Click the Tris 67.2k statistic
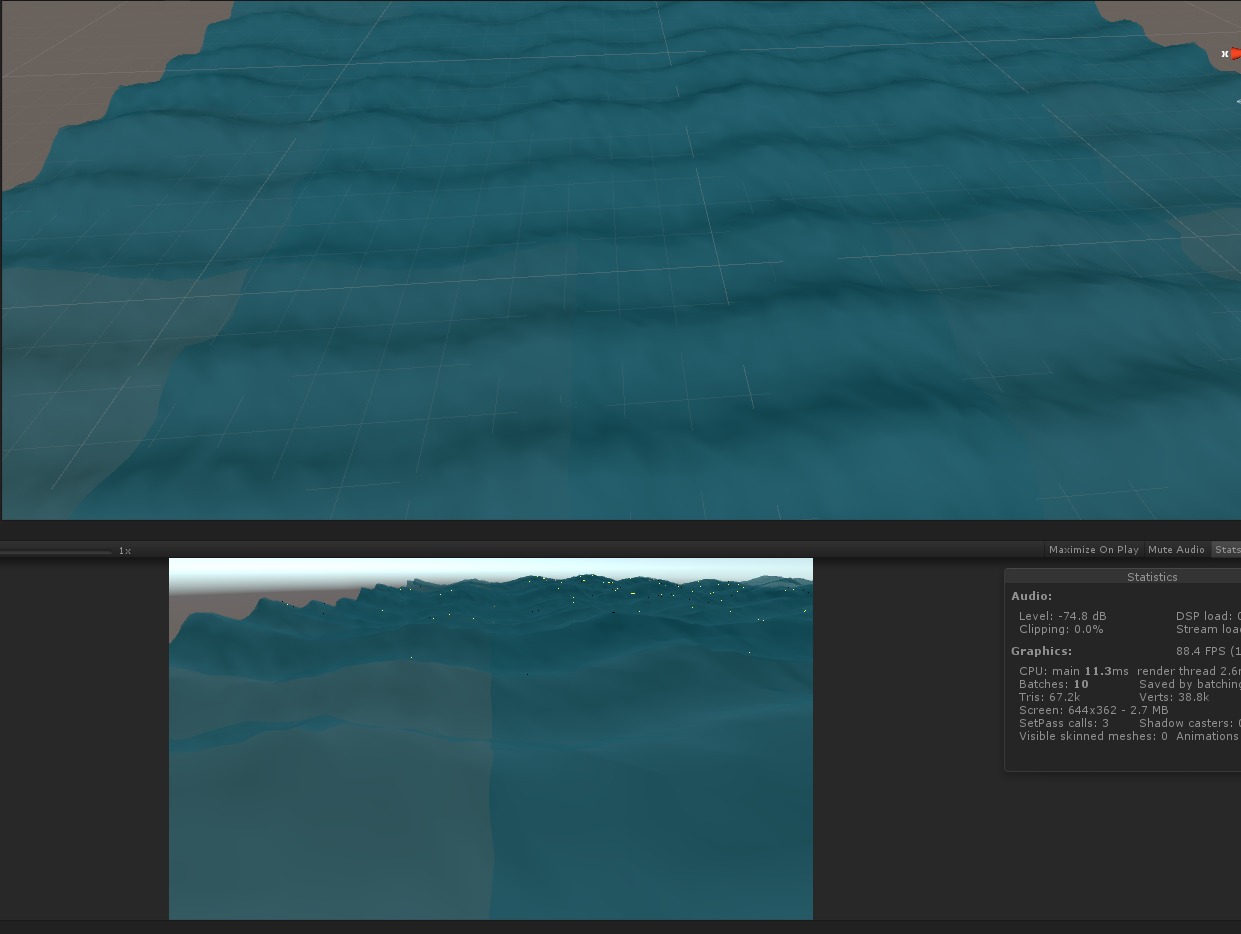 (1049, 697)
